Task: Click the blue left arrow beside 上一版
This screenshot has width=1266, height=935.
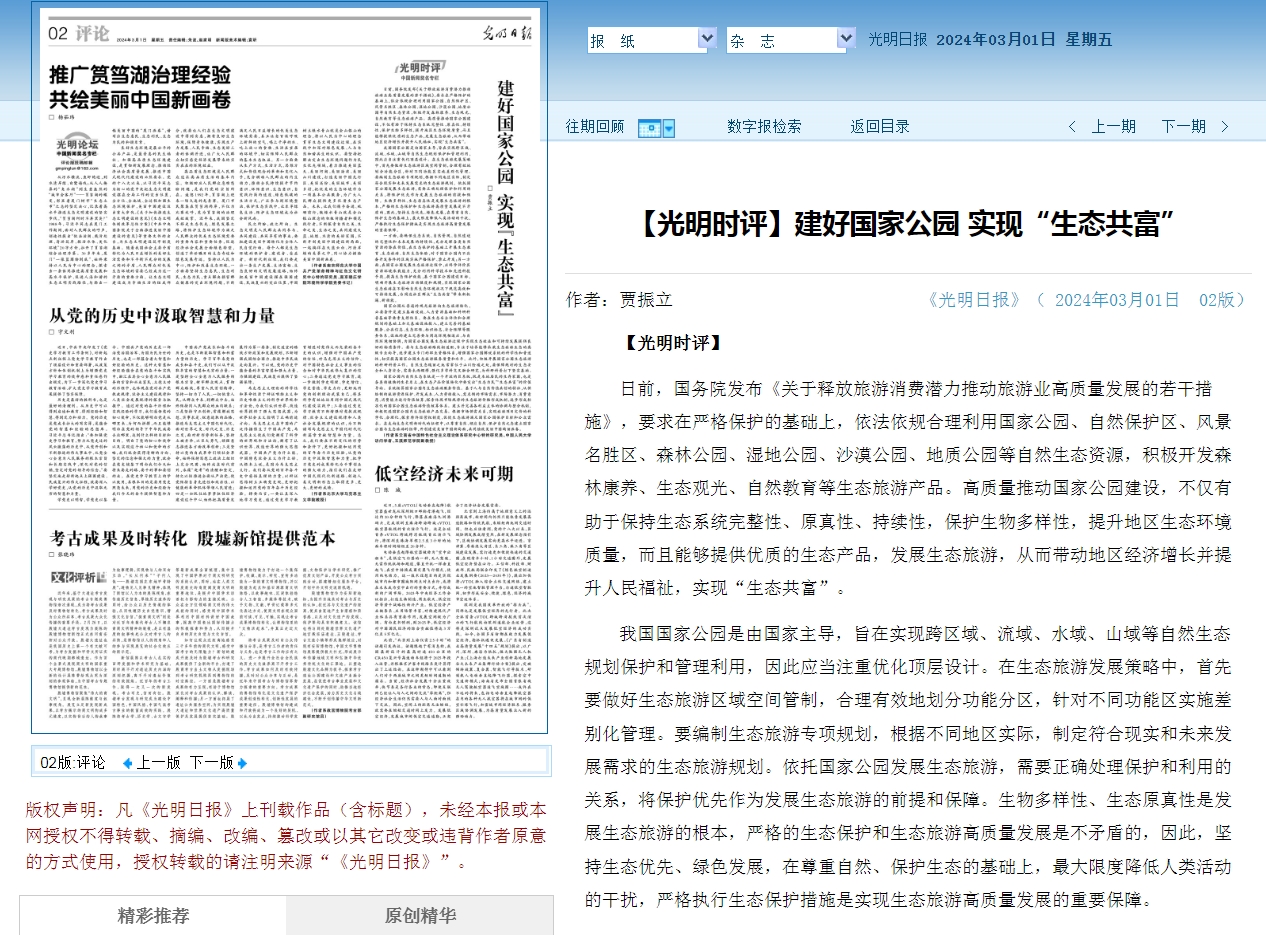Action: [x=127, y=763]
